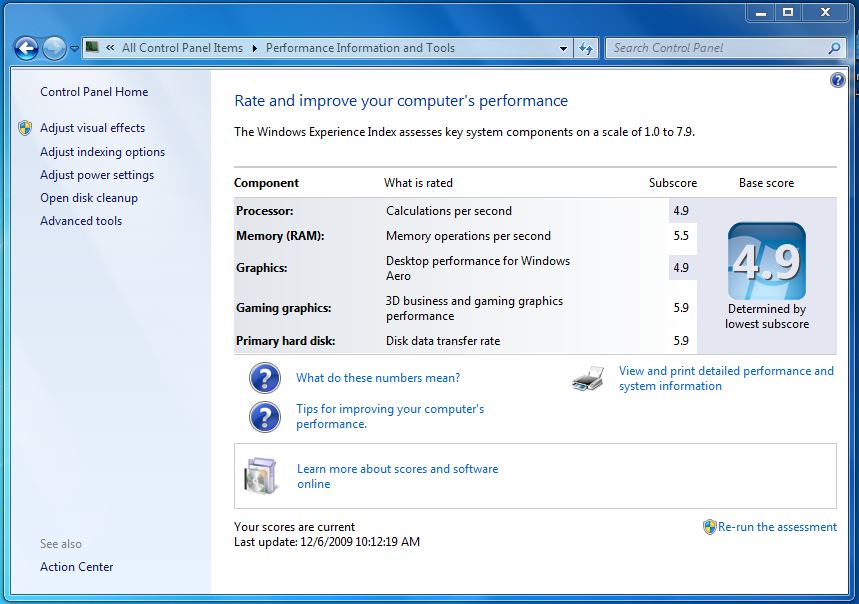
Task: Open the address bar history dropdown
Action: coord(563,48)
